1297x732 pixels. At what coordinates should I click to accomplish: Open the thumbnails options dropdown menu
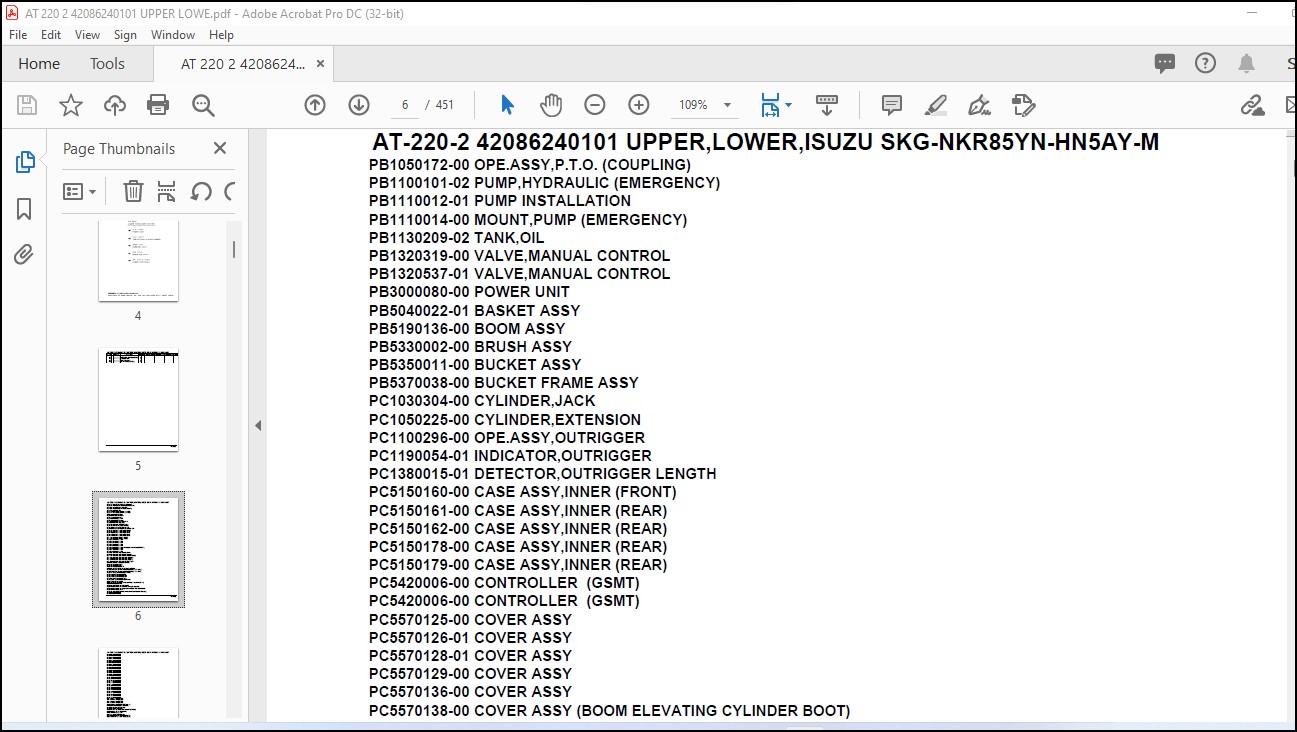coord(80,191)
